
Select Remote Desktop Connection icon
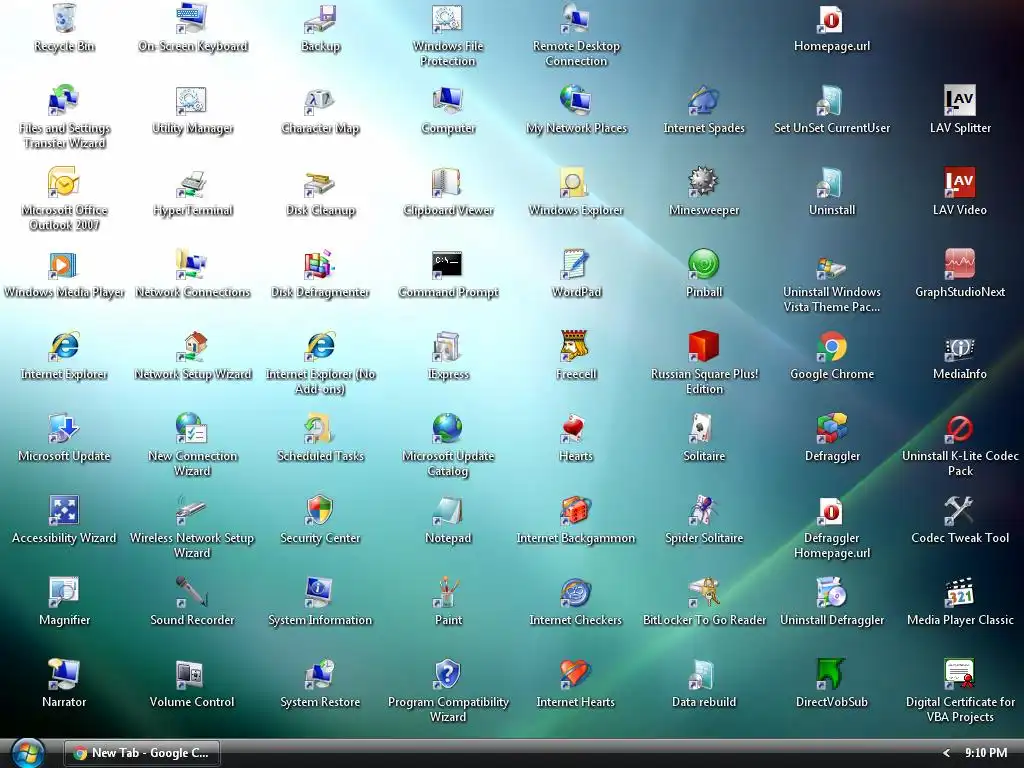coord(576,18)
